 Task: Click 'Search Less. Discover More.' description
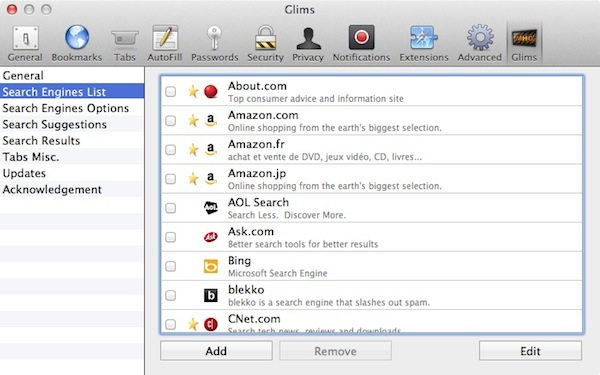tap(287, 215)
